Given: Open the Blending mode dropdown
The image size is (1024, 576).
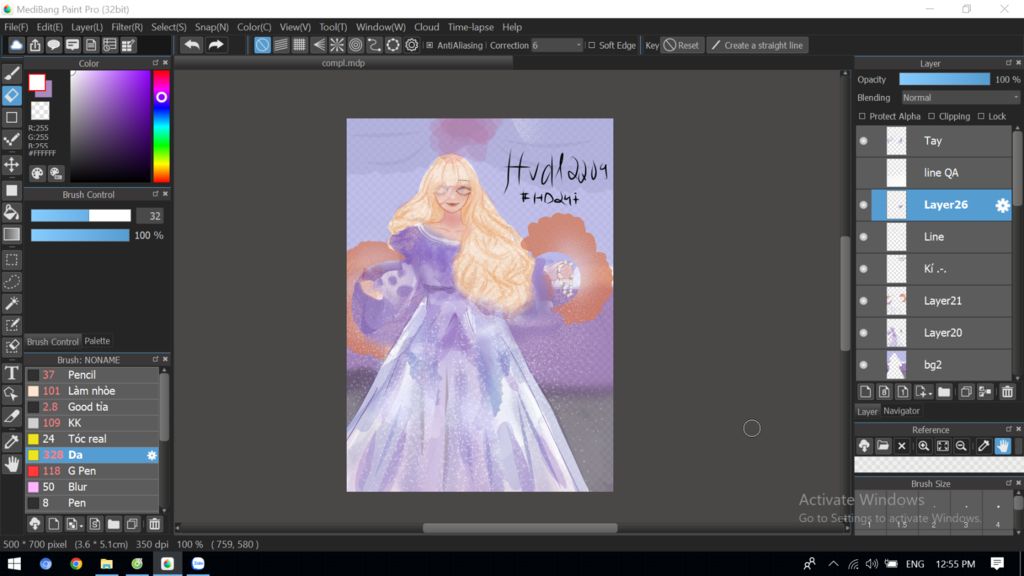Looking at the screenshot, I should point(959,98).
